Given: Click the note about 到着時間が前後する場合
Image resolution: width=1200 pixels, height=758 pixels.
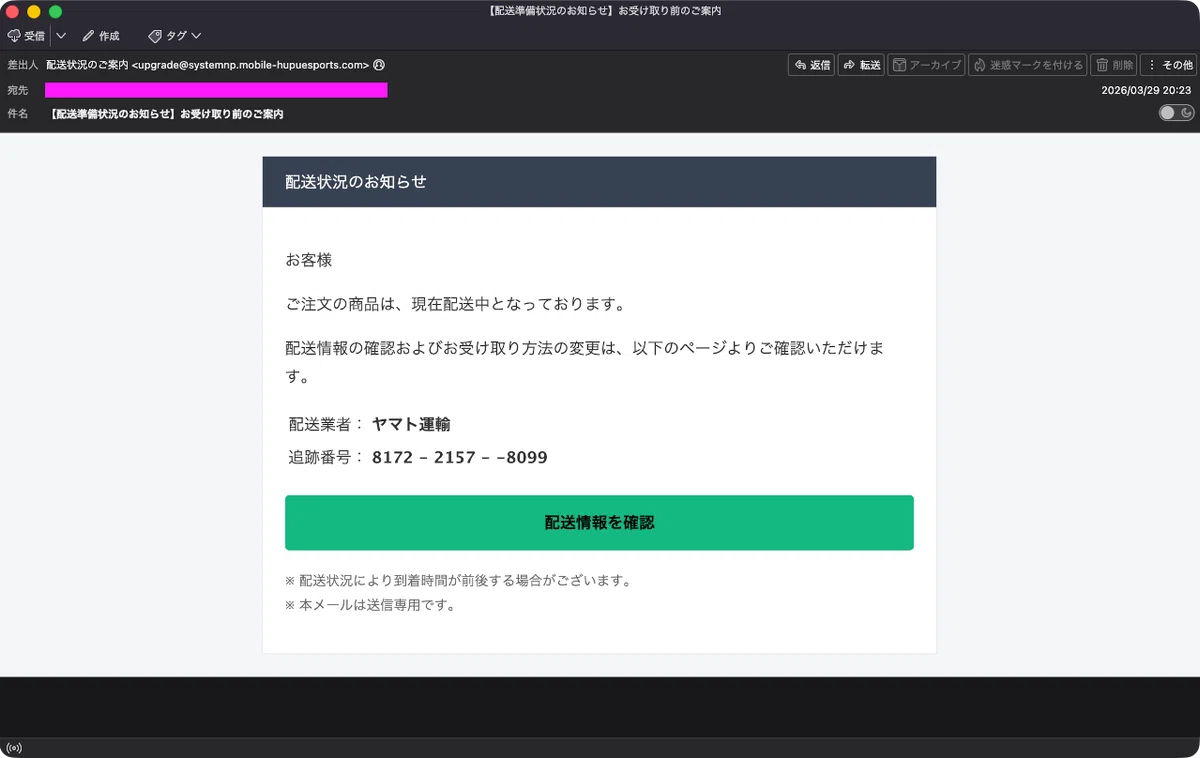Looking at the screenshot, I should (458, 580).
